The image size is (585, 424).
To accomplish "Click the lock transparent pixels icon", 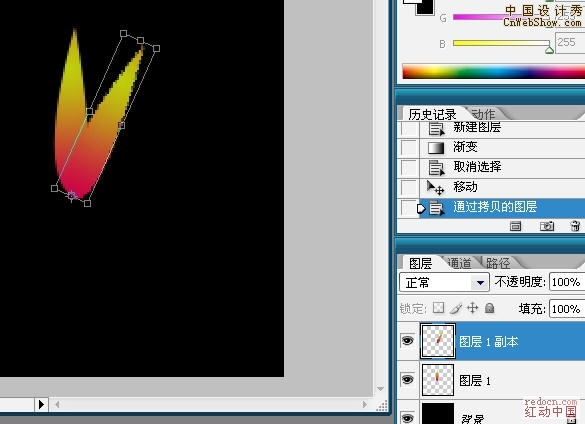I will click(438, 308).
